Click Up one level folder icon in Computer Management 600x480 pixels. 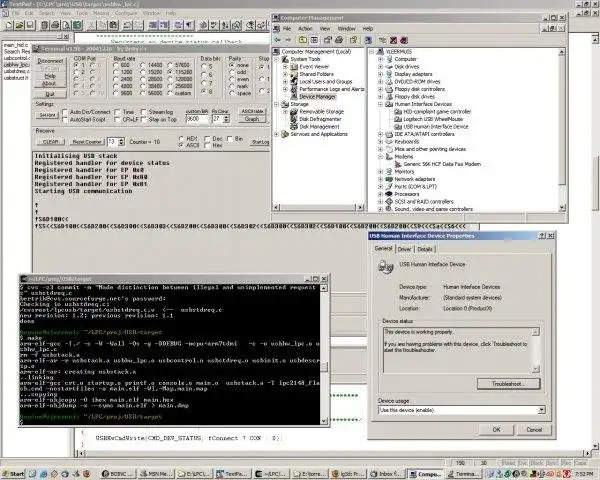click(303, 40)
